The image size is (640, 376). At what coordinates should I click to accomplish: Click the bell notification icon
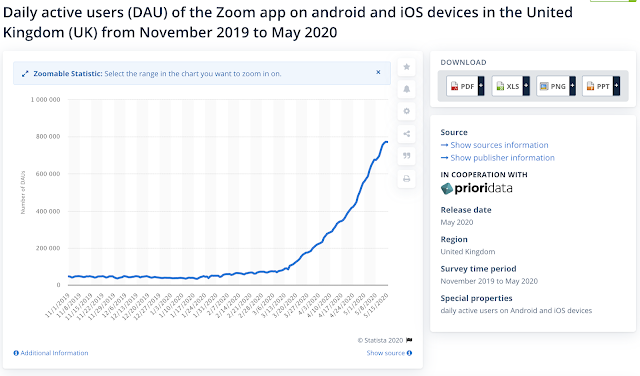point(407,89)
